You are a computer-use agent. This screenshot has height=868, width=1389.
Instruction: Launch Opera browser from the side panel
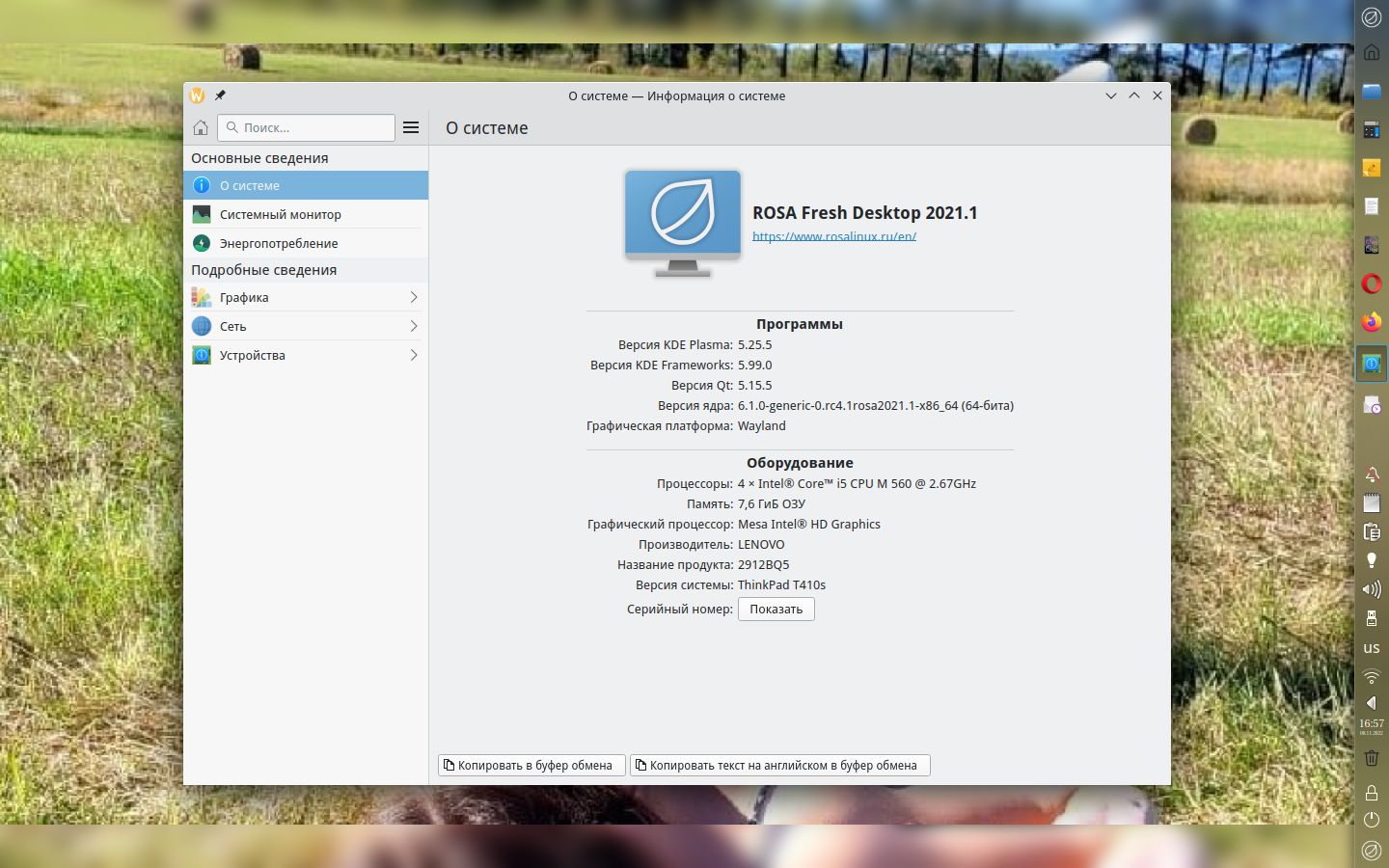coord(1371,284)
